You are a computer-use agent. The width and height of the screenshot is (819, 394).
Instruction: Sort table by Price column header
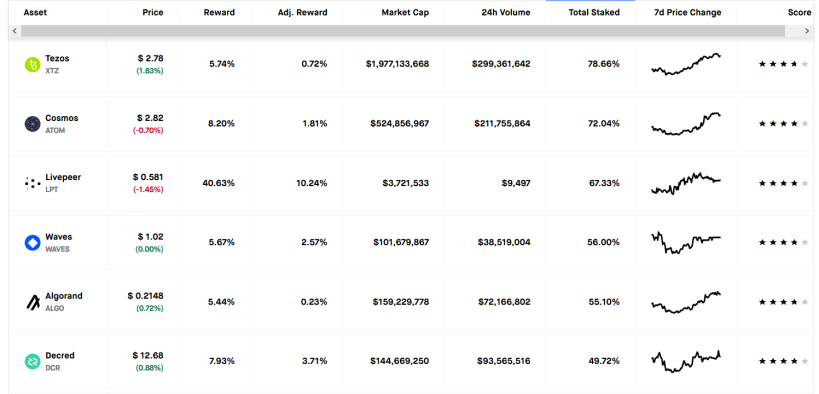pos(153,13)
